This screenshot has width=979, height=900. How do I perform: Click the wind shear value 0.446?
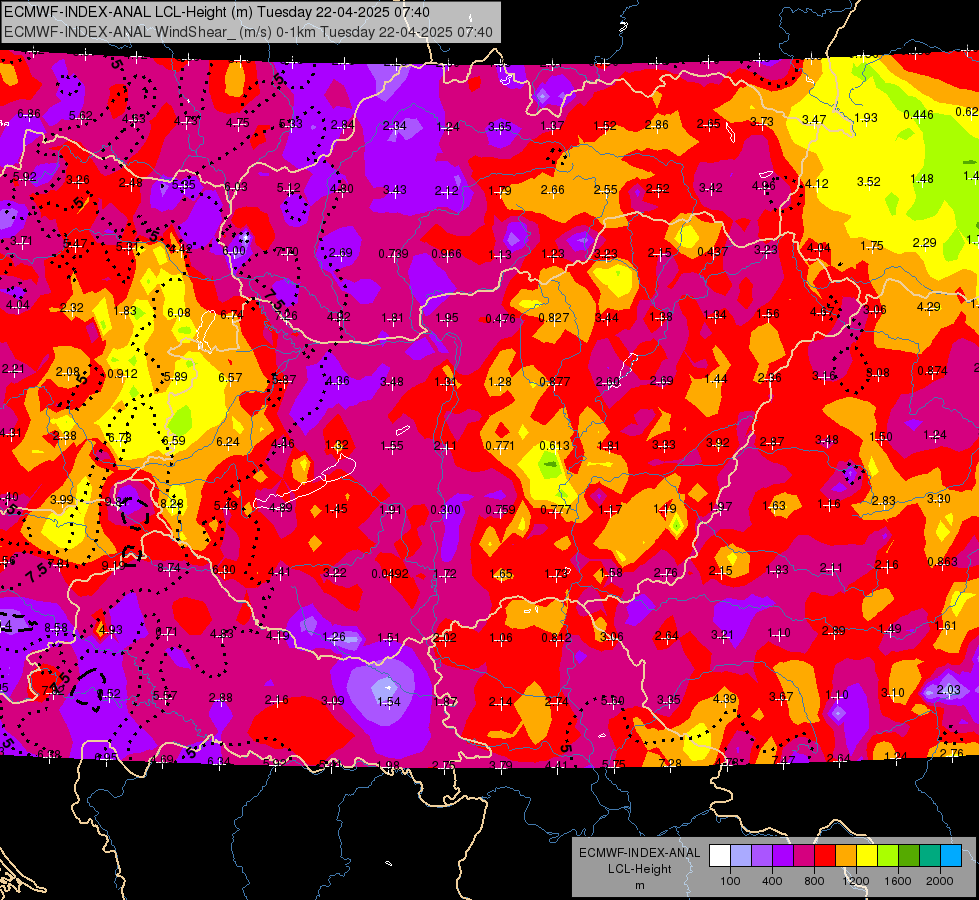(918, 115)
